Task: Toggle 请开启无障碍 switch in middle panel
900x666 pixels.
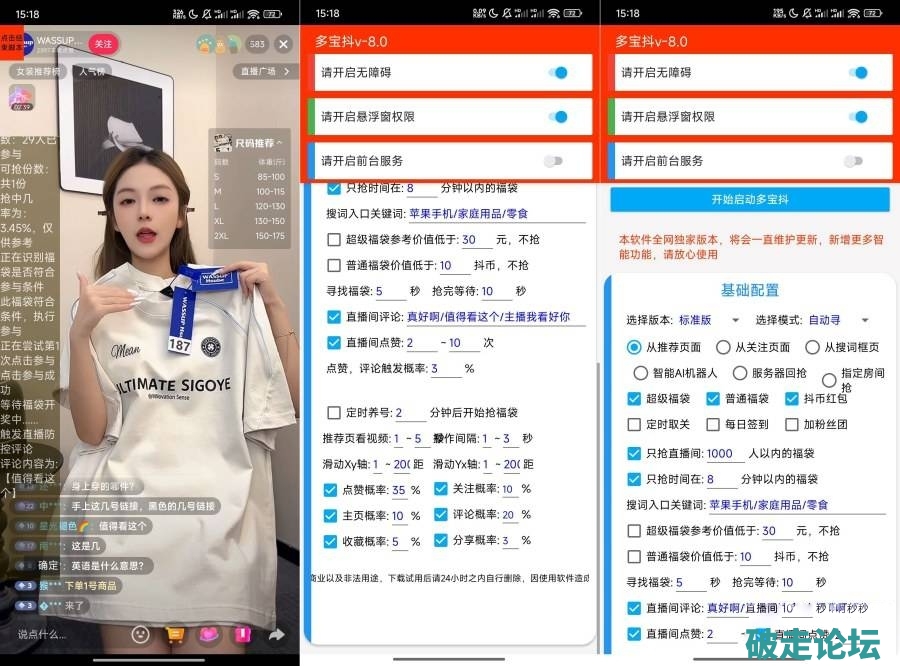Action: click(x=558, y=73)
